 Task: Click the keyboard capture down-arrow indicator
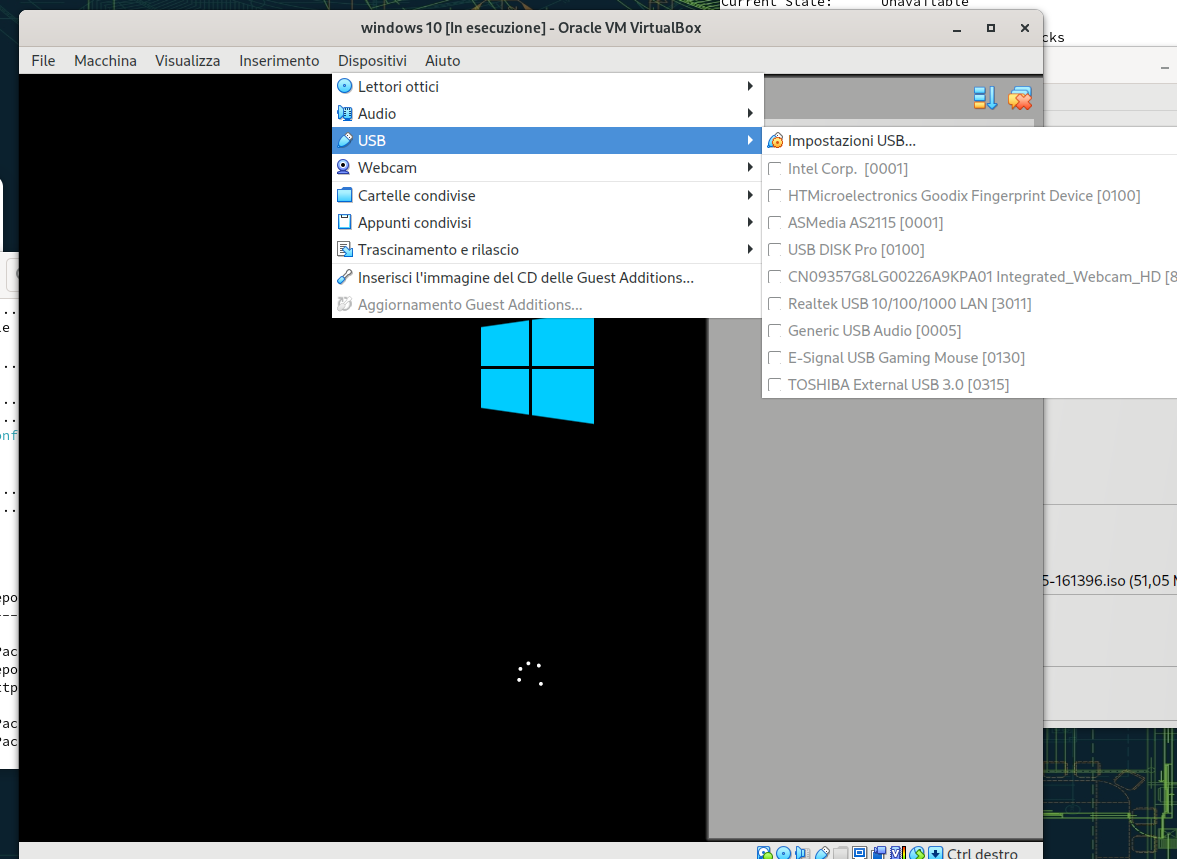[935, 853]
